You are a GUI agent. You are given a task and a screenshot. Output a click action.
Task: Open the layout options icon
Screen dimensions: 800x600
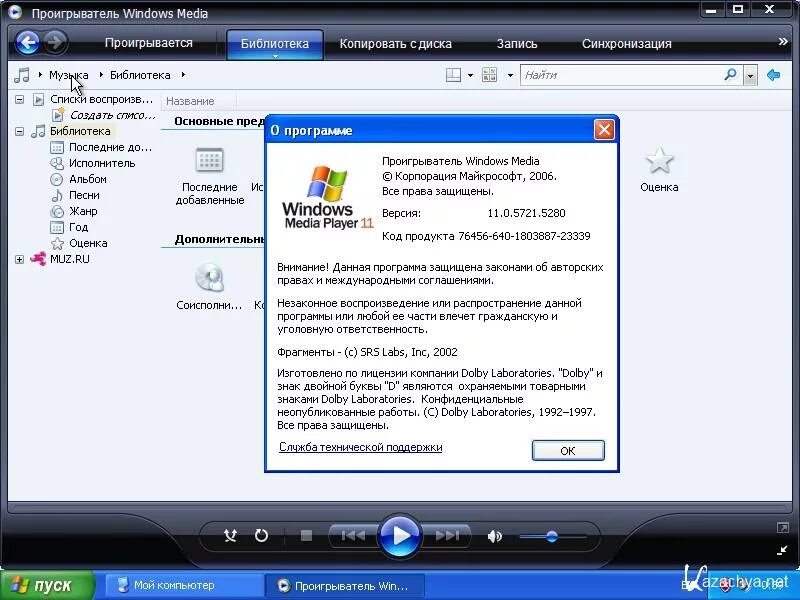click(453, 75)
